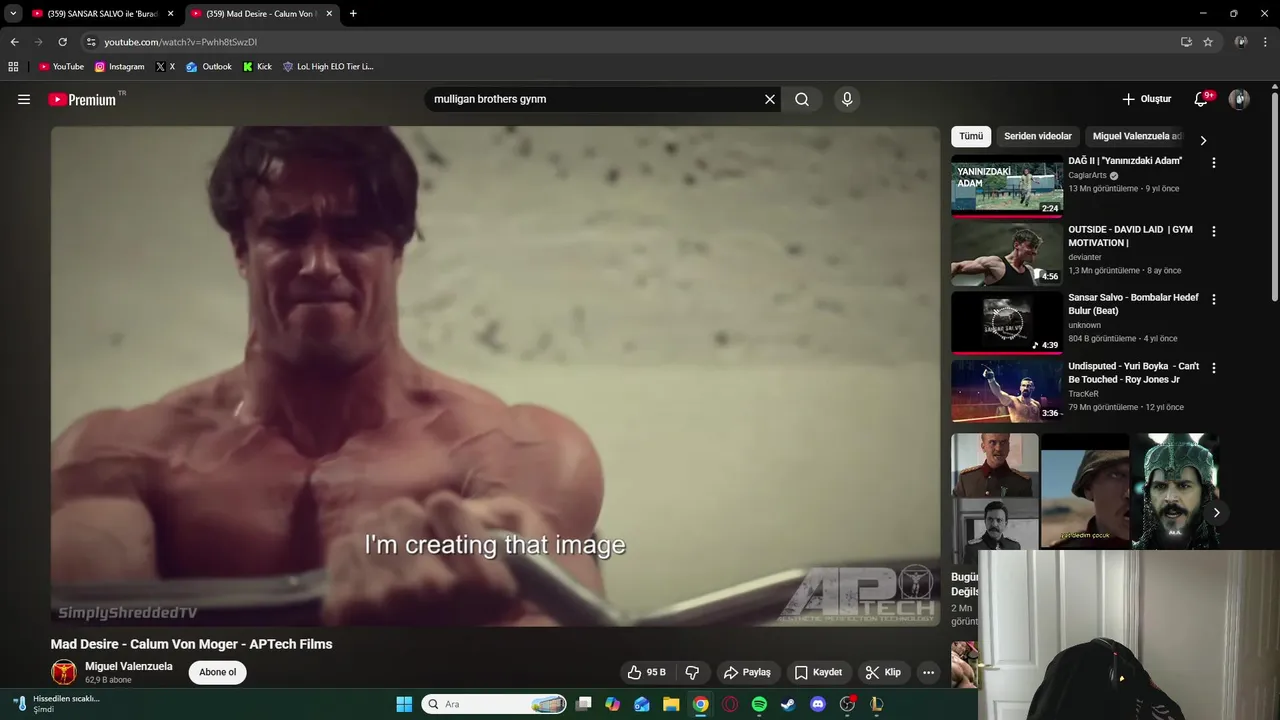Open Miguel Valenzuela channel name
The image size is (1280, 720).
click(x=129, y=666)
